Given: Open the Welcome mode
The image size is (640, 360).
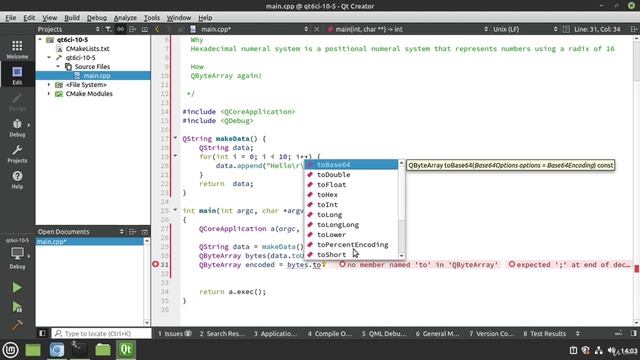Looking at the screenshot, I should tap(17, 49).
